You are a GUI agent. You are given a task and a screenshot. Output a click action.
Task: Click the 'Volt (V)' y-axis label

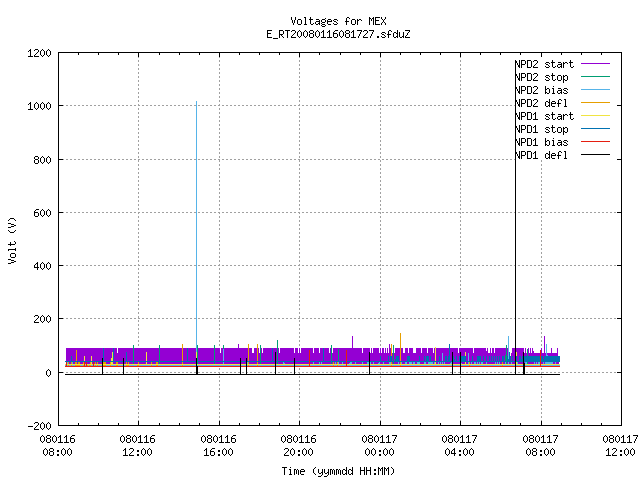pos(13,240)
